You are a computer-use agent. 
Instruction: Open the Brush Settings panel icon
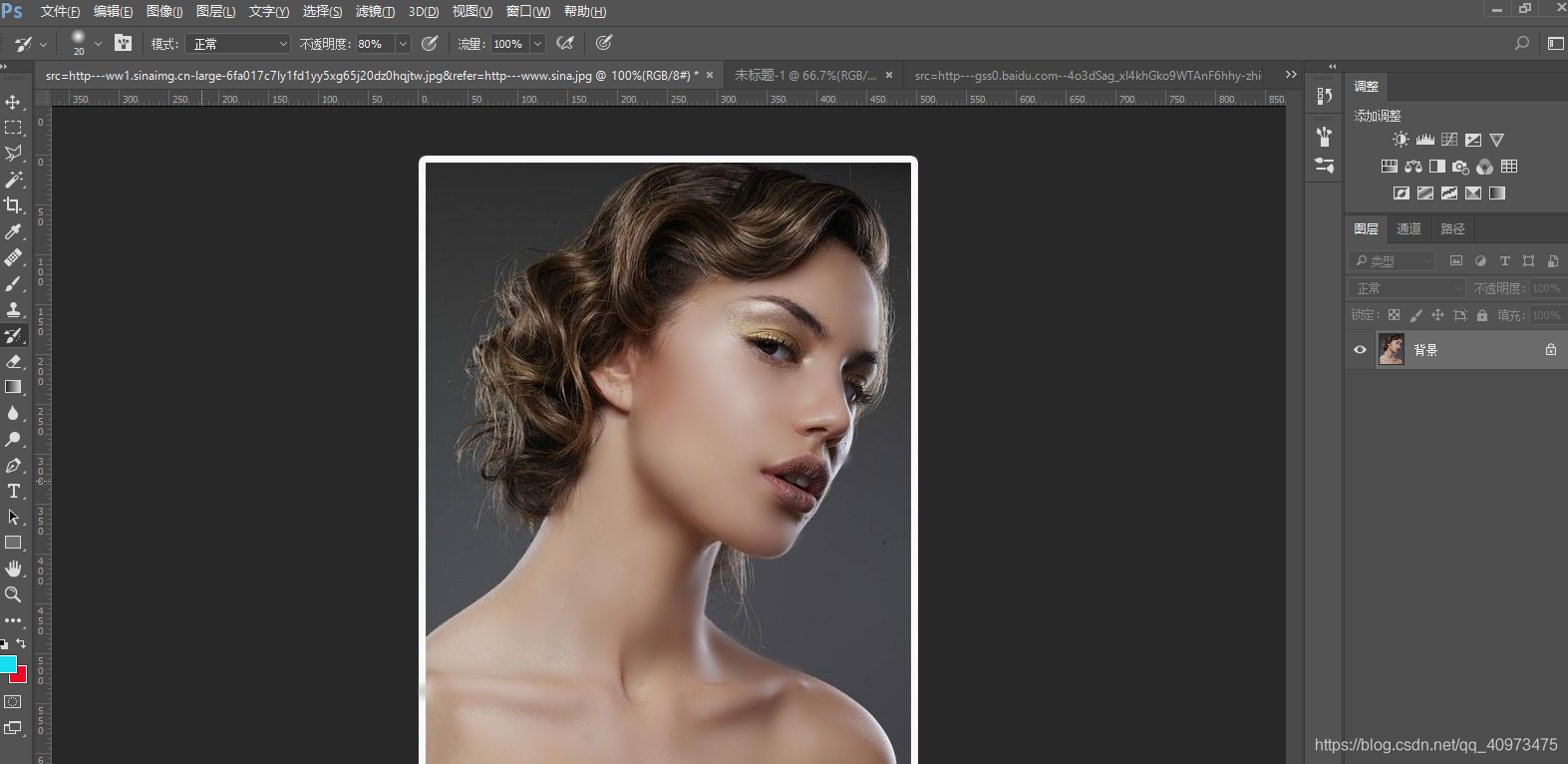[x=1324, y=166]
